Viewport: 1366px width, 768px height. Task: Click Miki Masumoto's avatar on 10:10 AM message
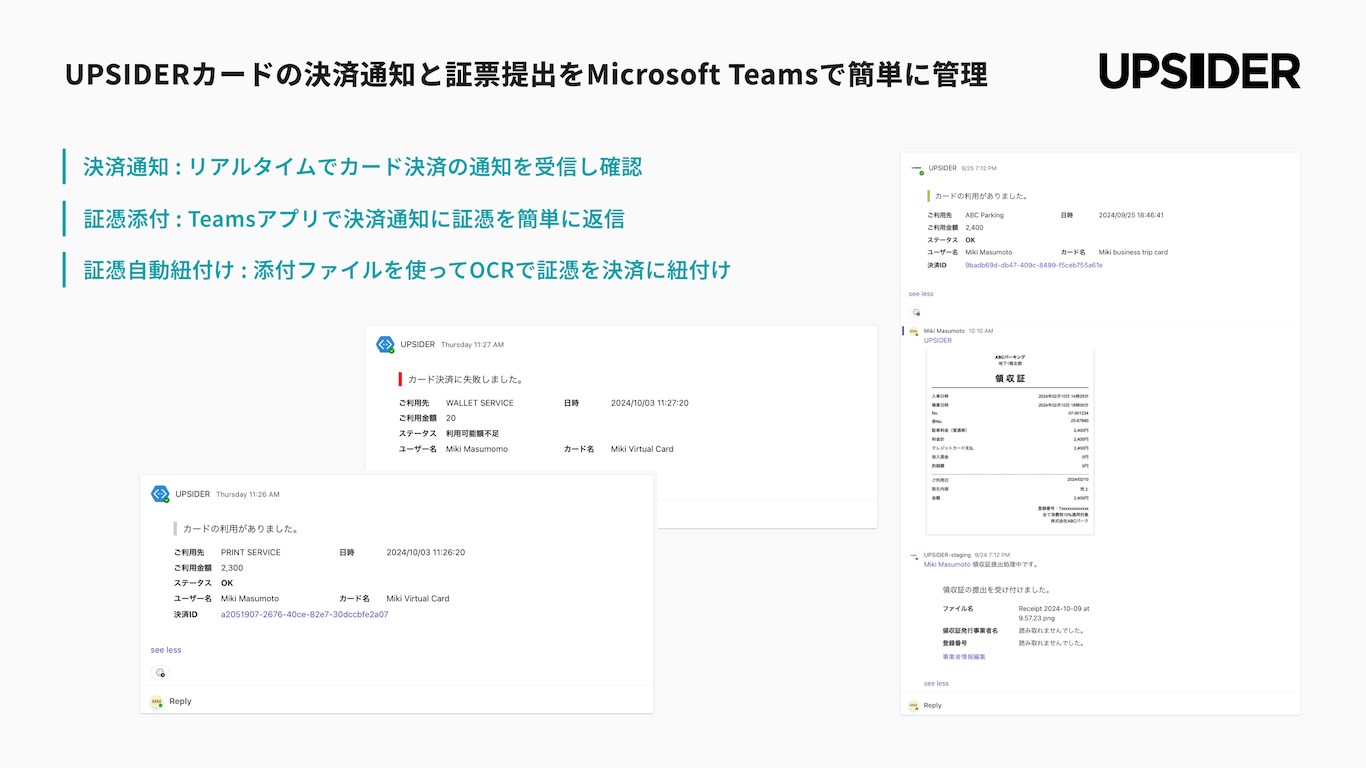tap(915, 330)
